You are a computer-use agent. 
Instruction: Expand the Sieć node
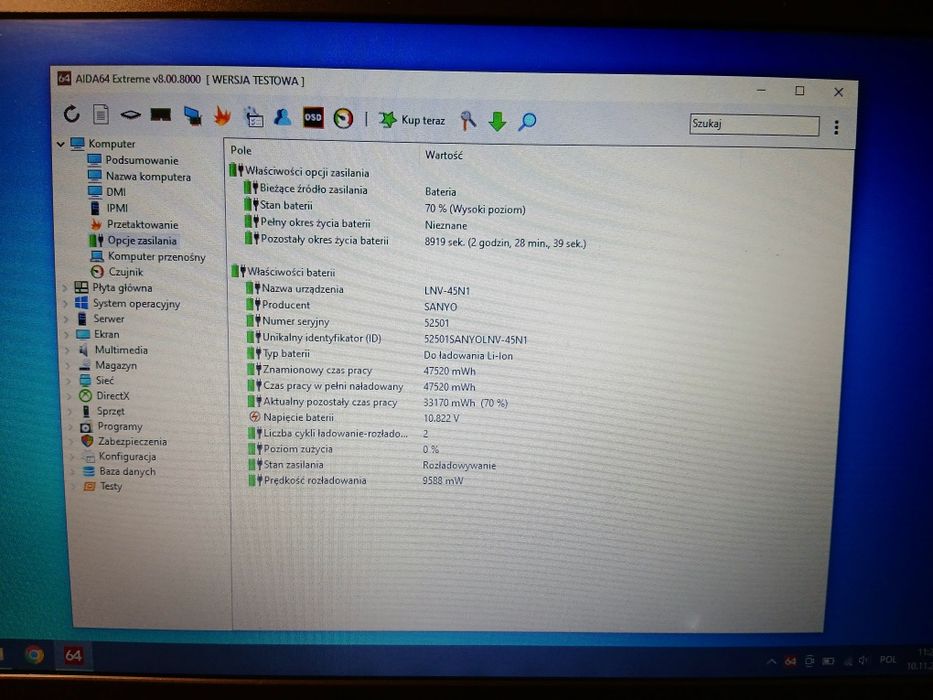click(x=68, y=380)
